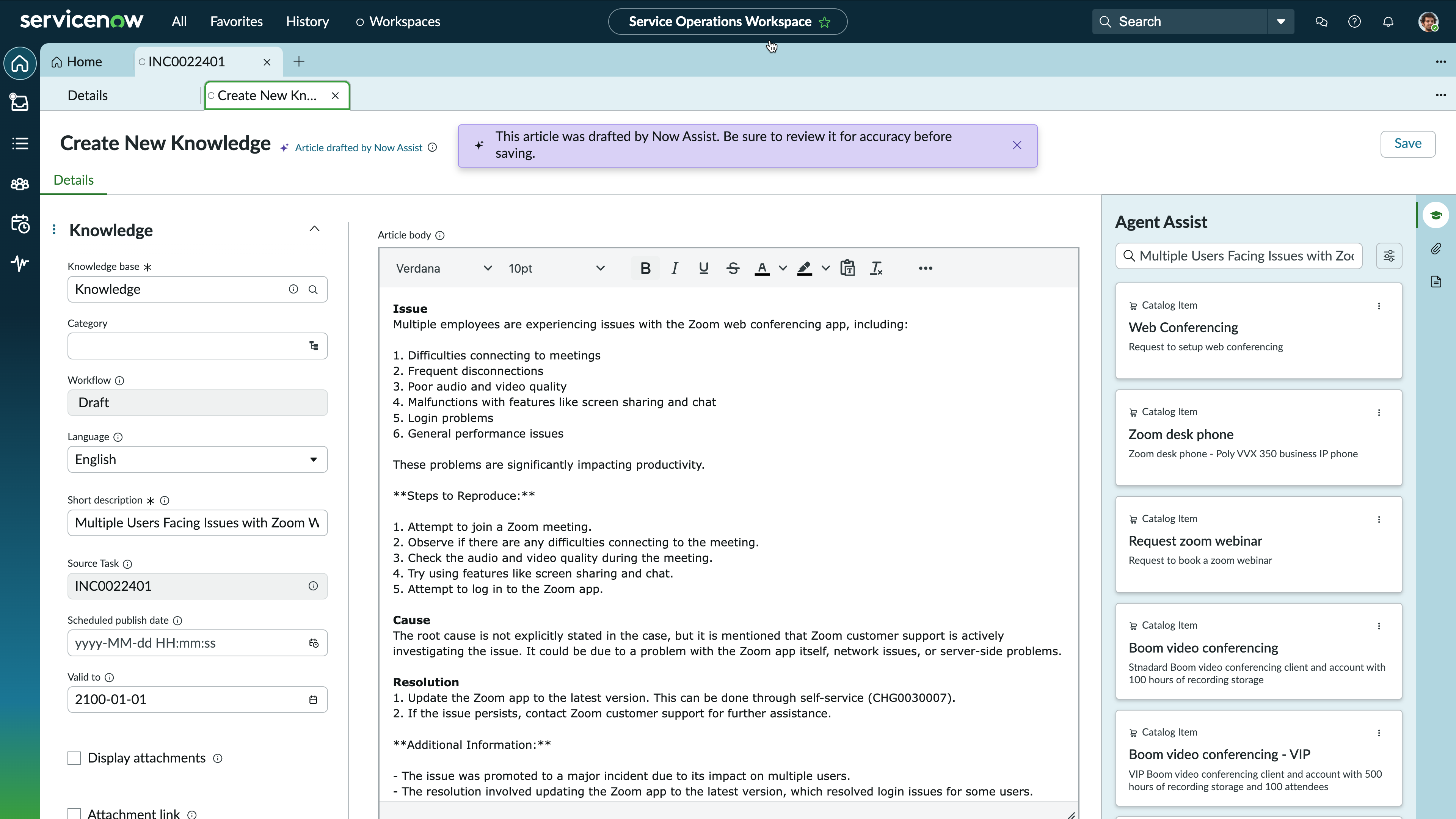Image resolution: width=1456 pixels, height=819 pixels.
Task: Switch to the INC0022401 tab
Action: click(187, 61)
